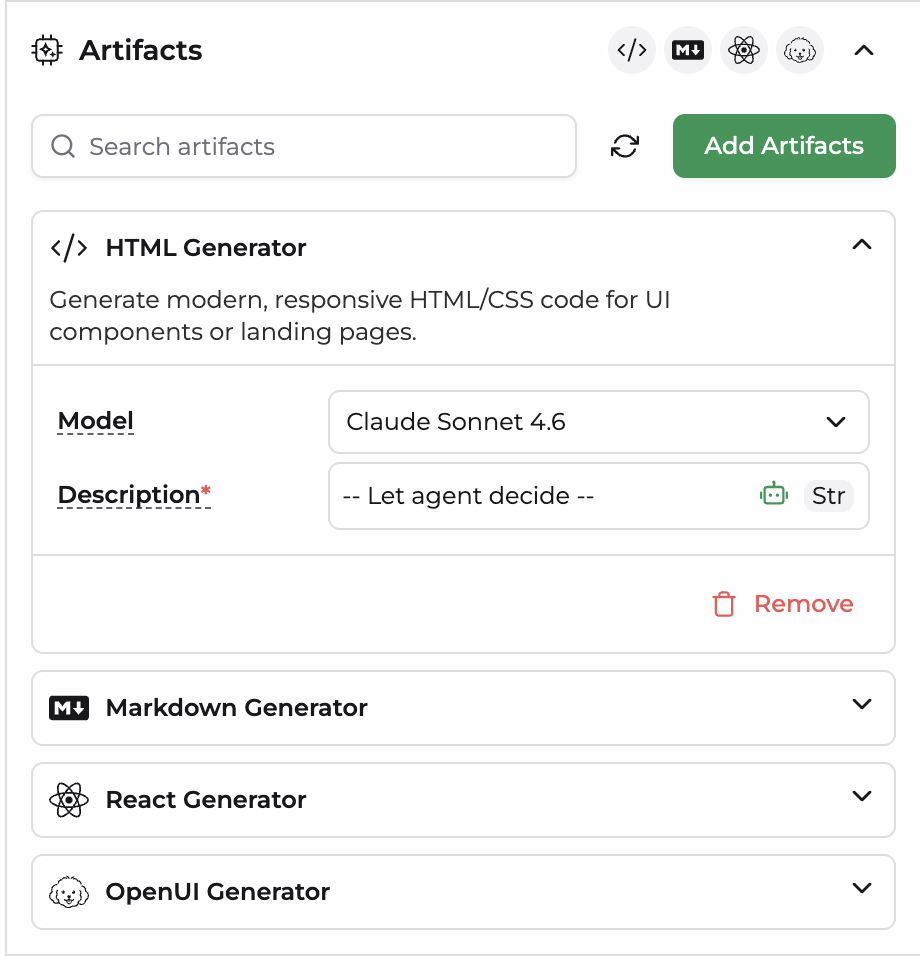Screen dimensions: 920x956
Task: Click the Markdown icon in Artifacts header
Action: coord(688,50)
